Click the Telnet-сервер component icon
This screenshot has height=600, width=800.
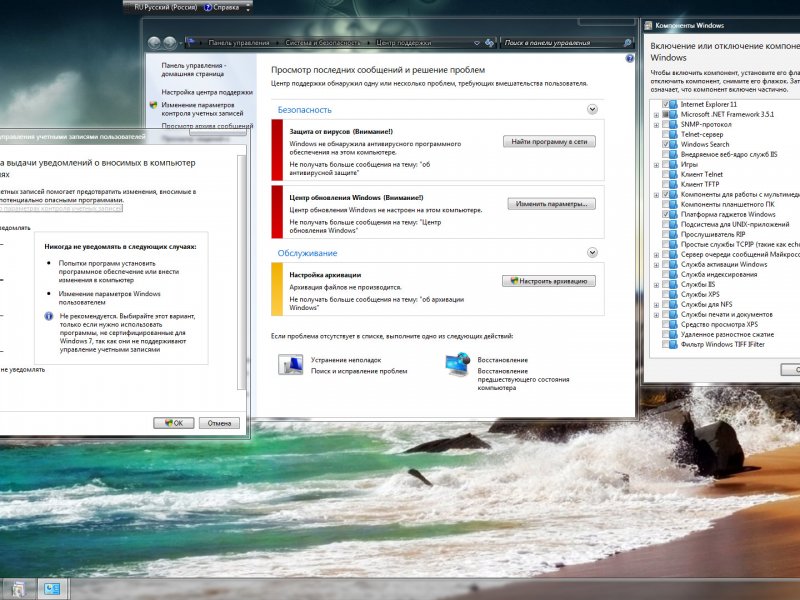pyautogui.click(x=673, y=134)
